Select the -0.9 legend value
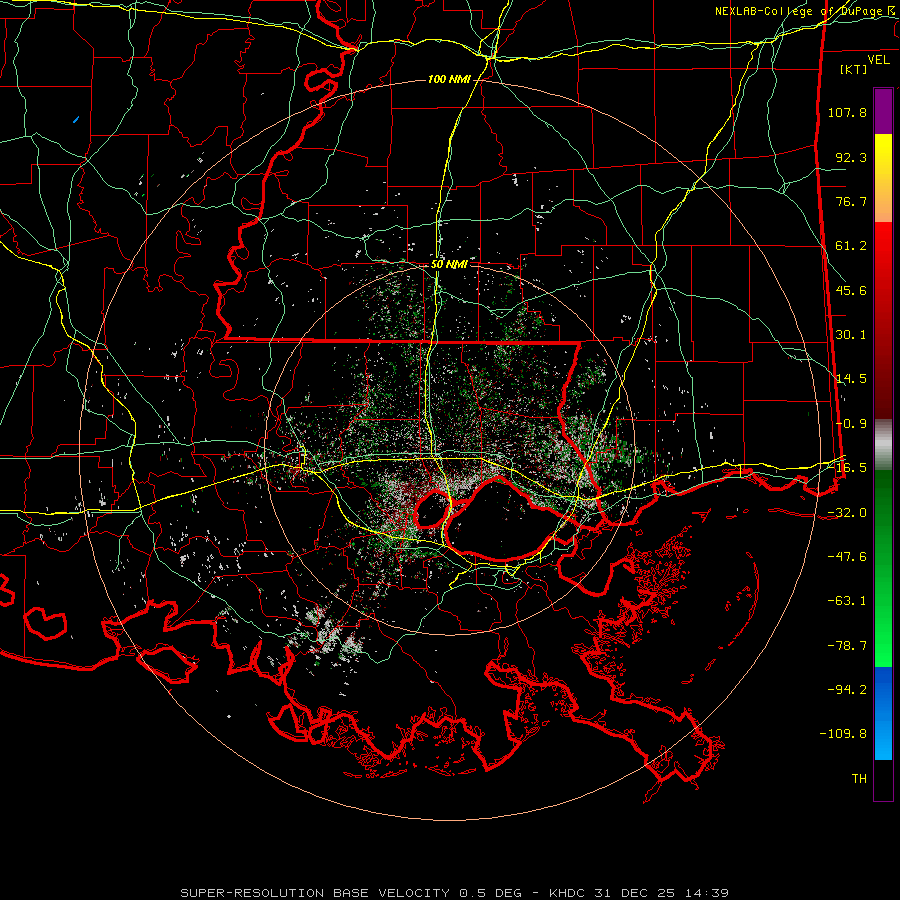The height and width of the screenshot is (900, 900). [x=851, y=424]
